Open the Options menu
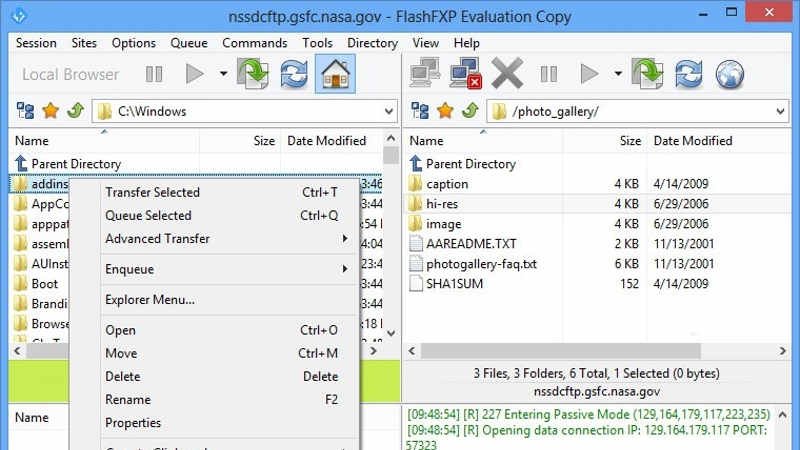This screenshot has width=800, height=450. 134,43
